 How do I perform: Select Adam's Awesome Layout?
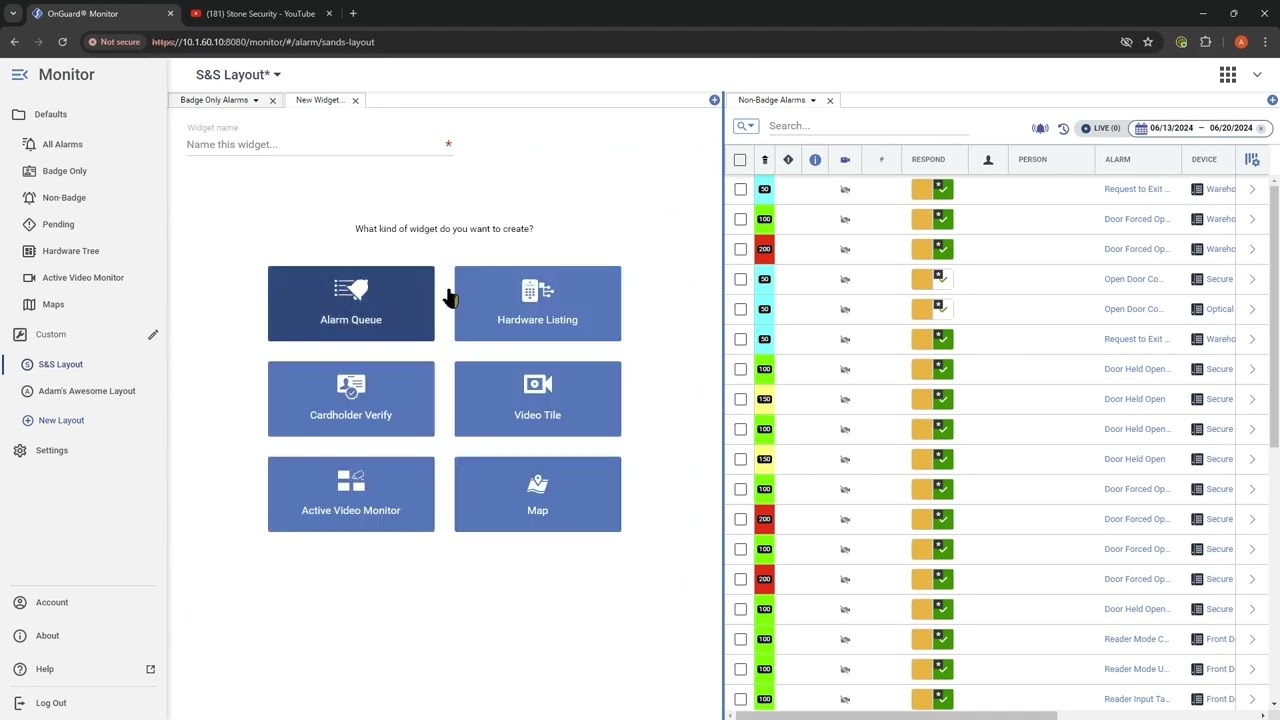[x=87, y=391]
